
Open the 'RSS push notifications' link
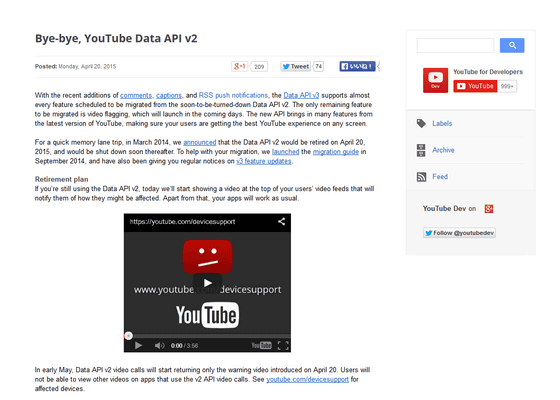(233, 95)
